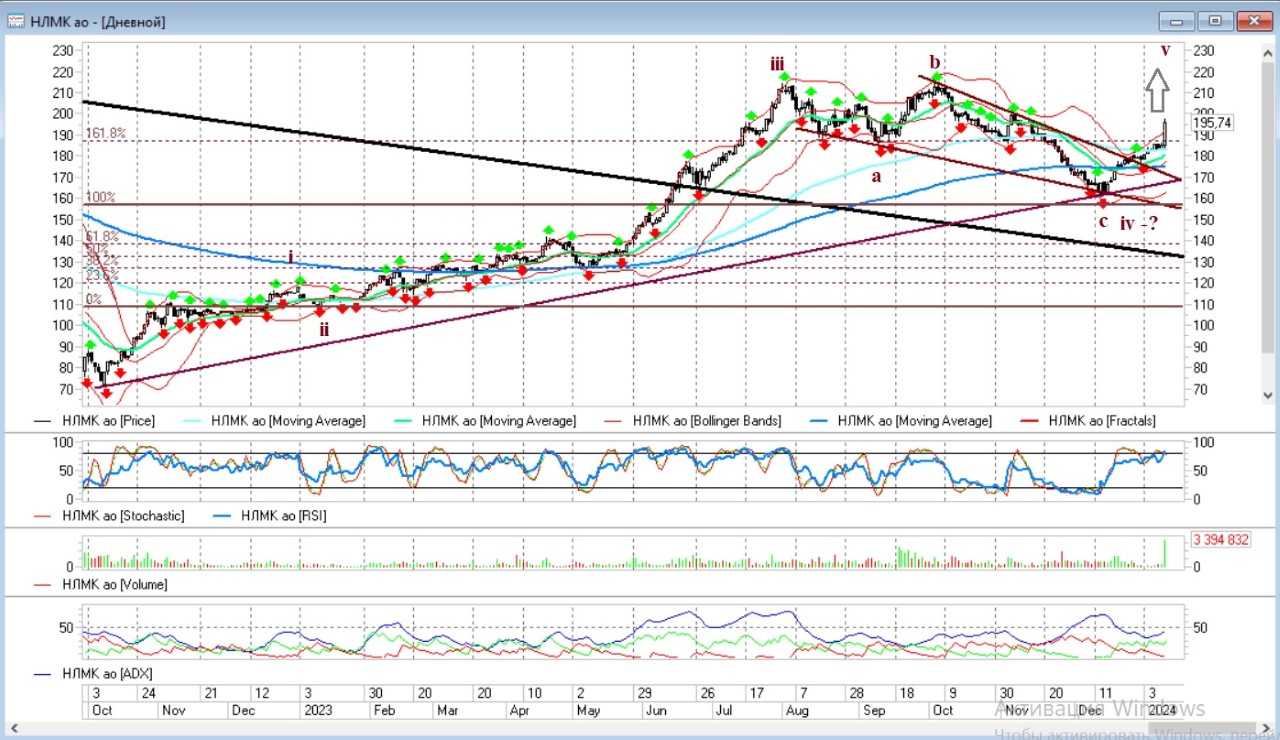This screenshot has width=1280, height=740.
Task: Click the chart window icon in title bar
Action: click(15, 21)
